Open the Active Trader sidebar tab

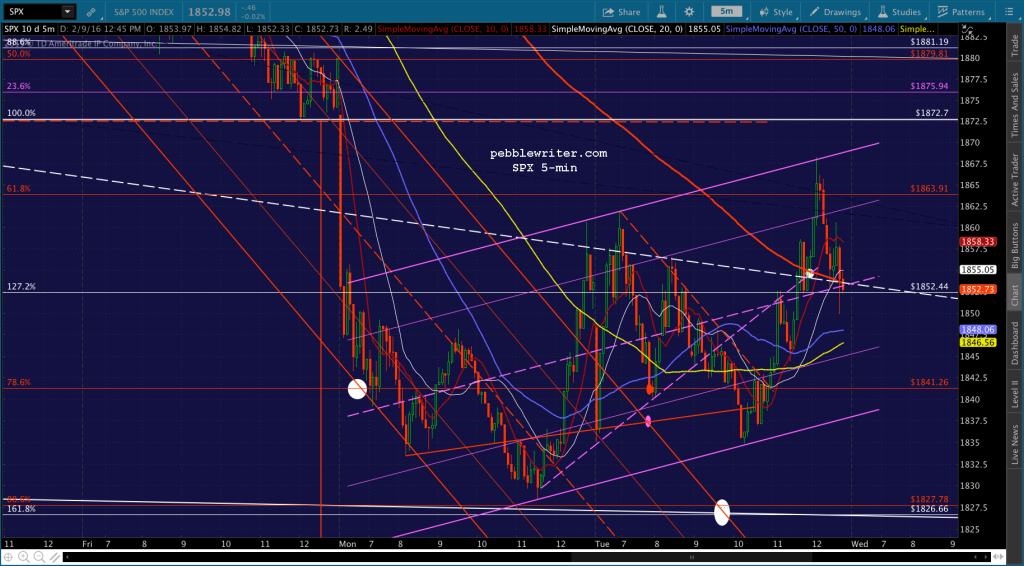tap(1015, 180)
